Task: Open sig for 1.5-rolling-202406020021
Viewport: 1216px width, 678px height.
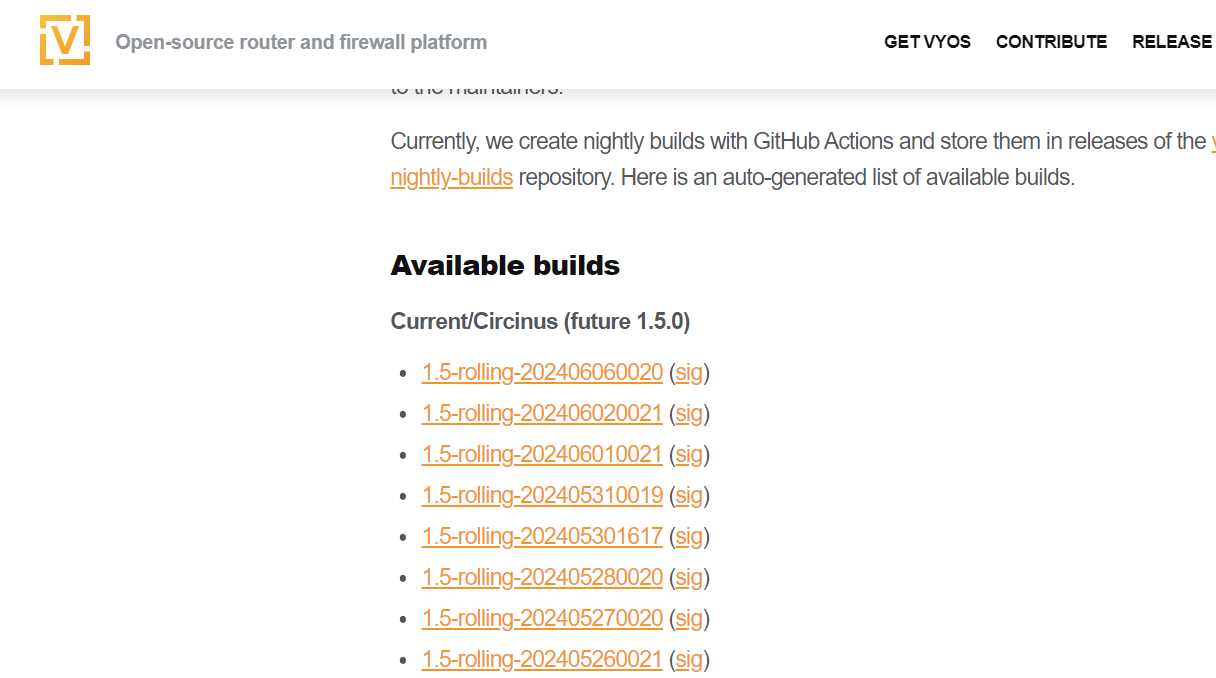Action: [689, 414]
